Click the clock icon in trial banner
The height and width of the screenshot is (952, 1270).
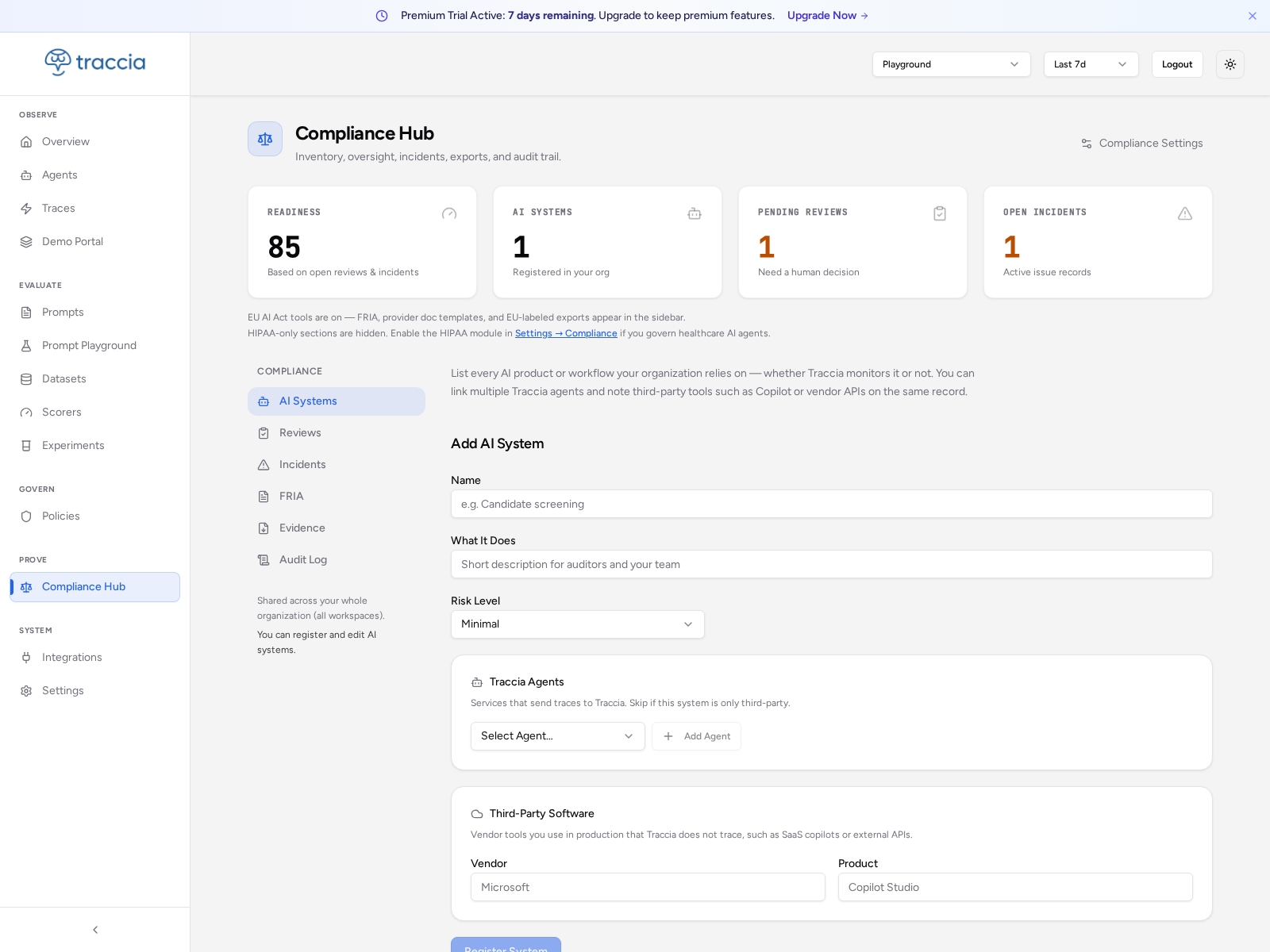coord(382,16)
